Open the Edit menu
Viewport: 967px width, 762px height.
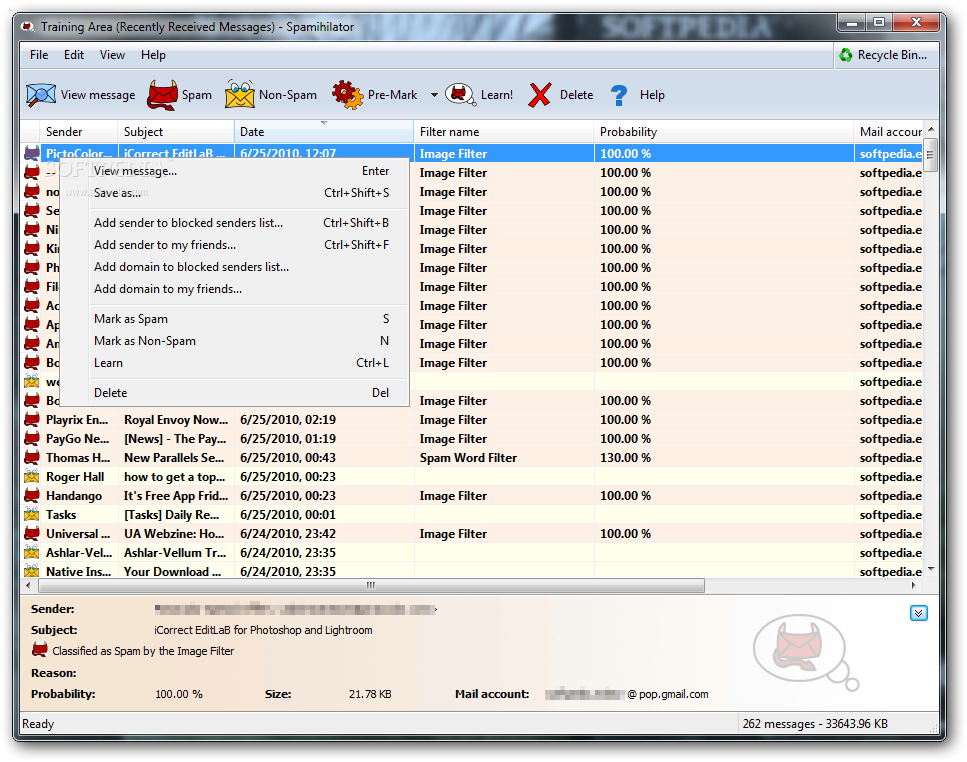coord(74,55)
